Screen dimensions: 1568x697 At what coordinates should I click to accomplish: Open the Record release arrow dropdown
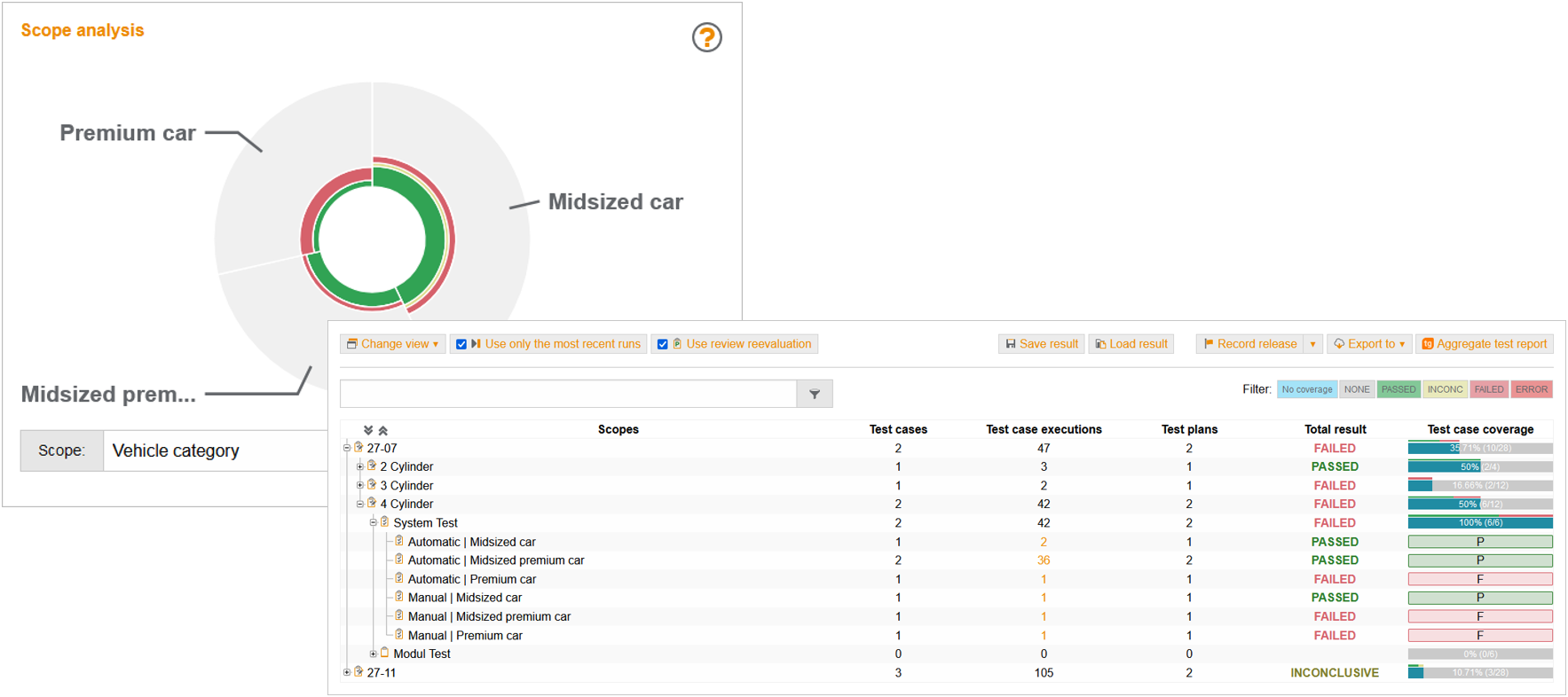point(1312,344)
